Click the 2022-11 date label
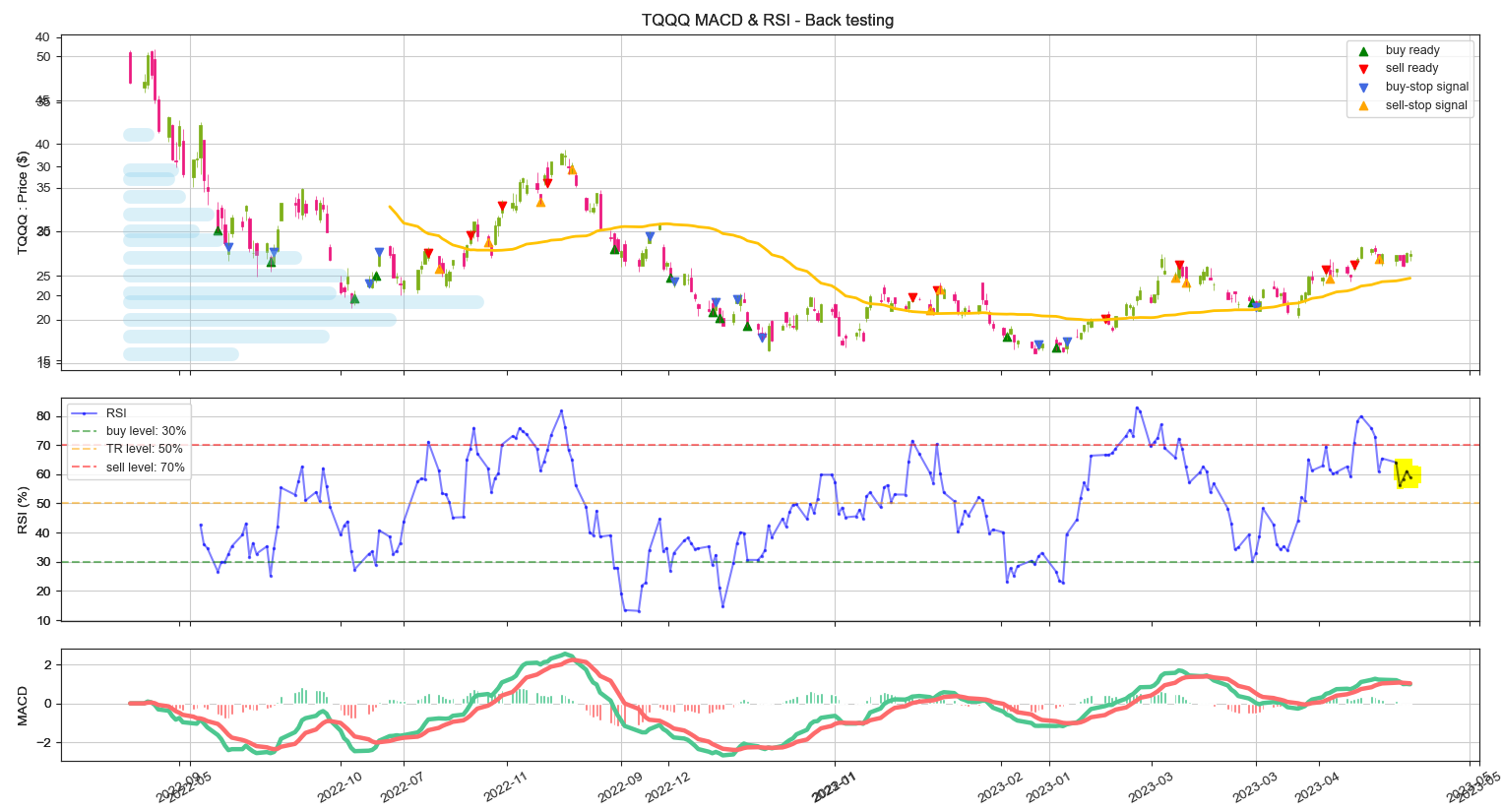This screenshot has width=1502, height=812. click(506, 786)
